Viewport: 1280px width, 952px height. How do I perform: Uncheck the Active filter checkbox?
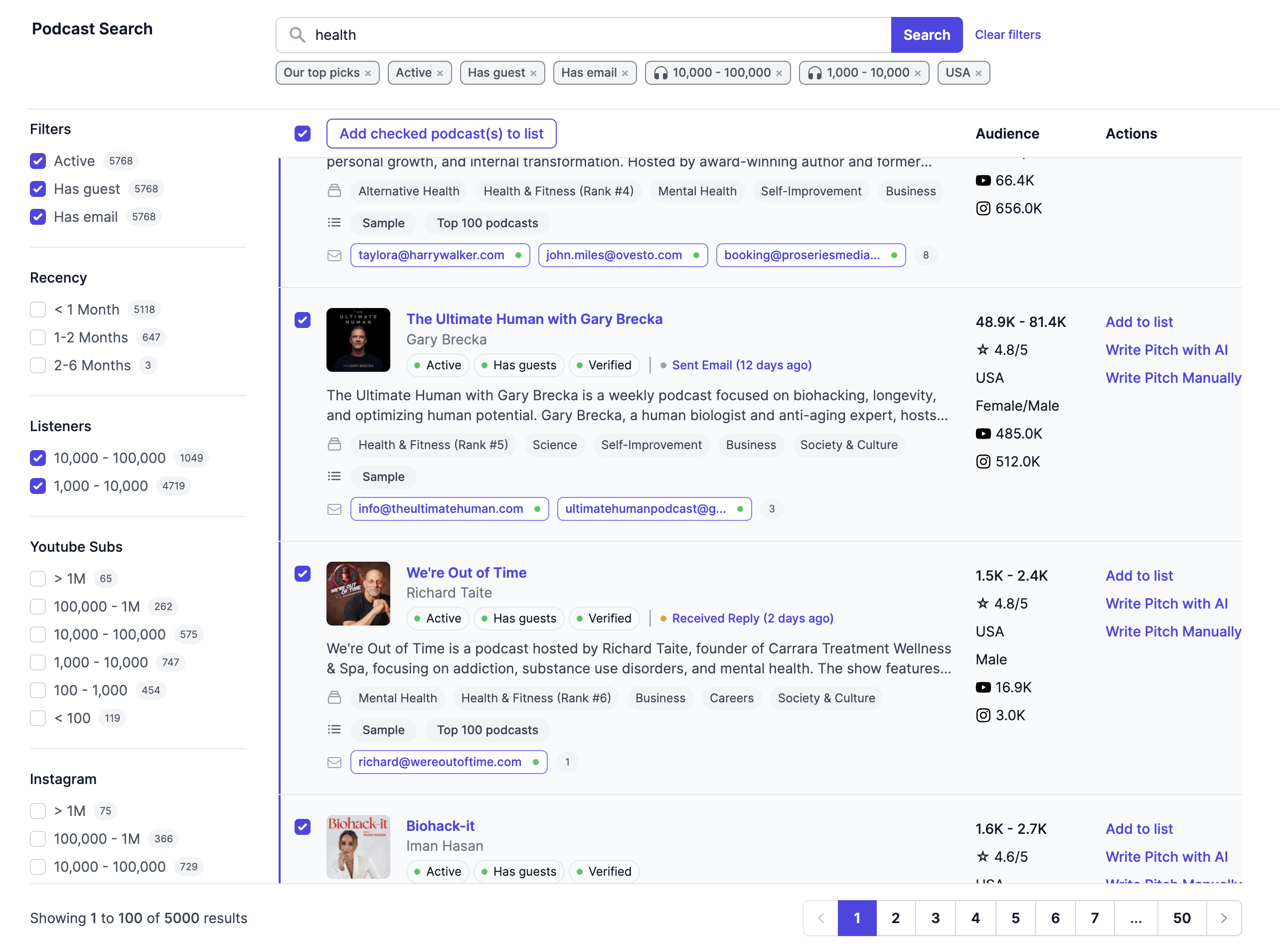point(38,161)
